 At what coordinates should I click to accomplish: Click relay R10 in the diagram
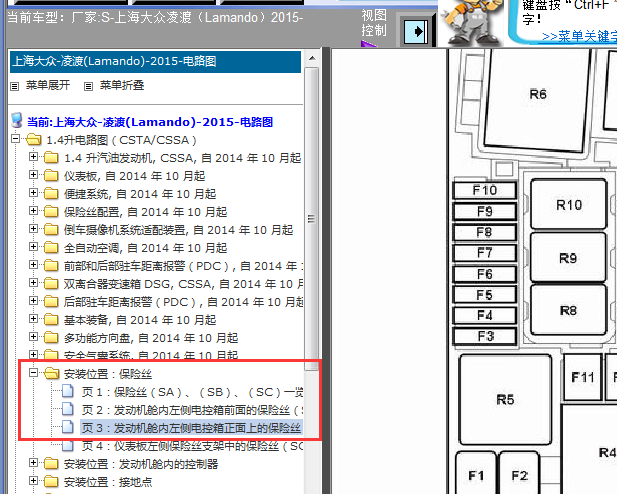[569, 204]
